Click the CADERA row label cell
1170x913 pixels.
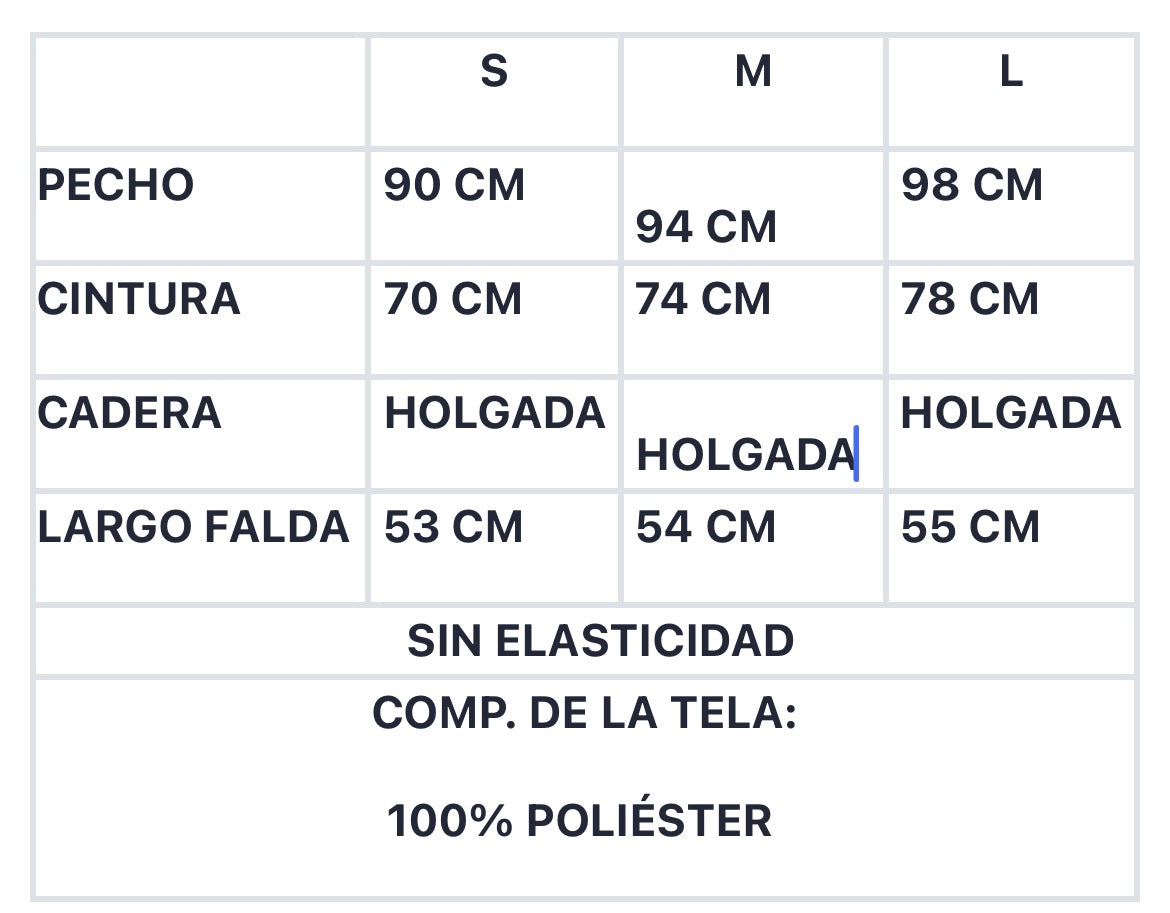point(201,434)
